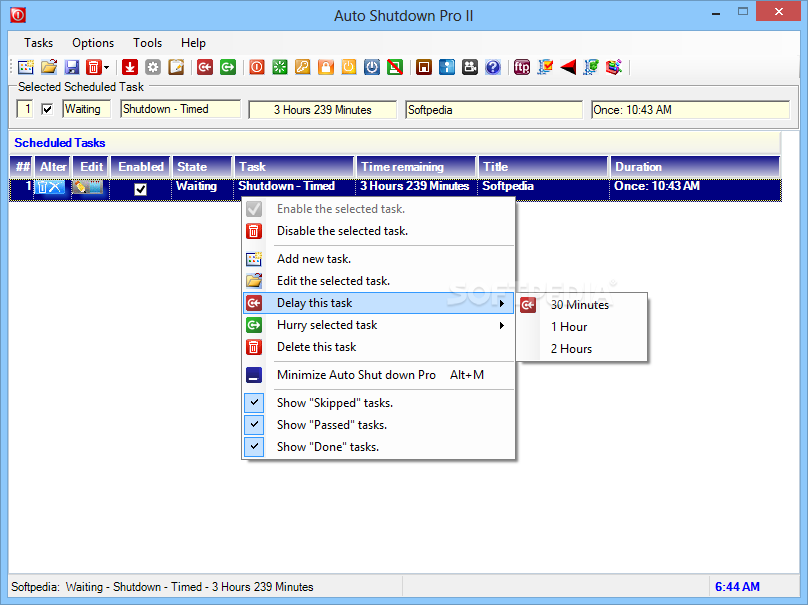
Task: Click the red delay arrow toolbar icon
Action: click(205, 68)
